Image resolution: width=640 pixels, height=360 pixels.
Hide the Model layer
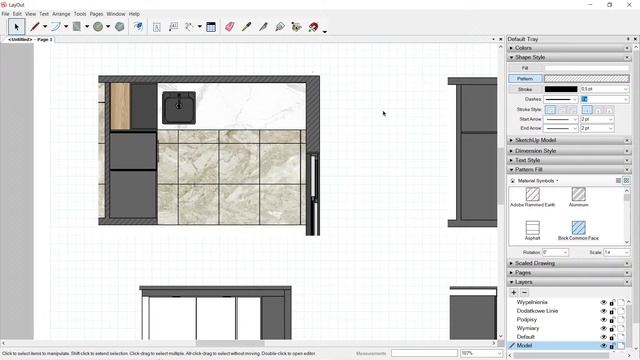pos(603,346)
